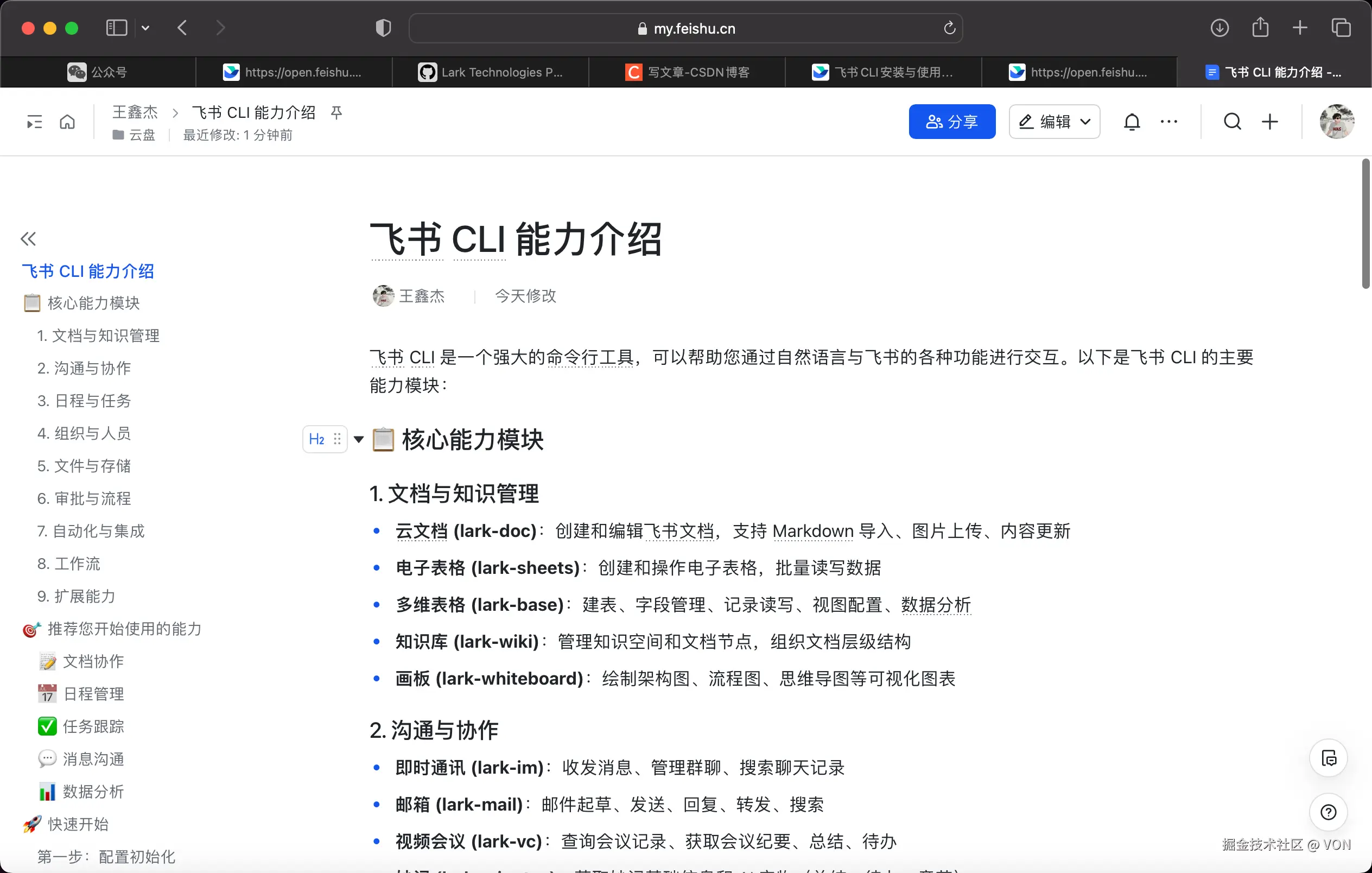Click the author name 王鑫杰 under title
This screenshot has width=1372, height=873.
[422, 296]
